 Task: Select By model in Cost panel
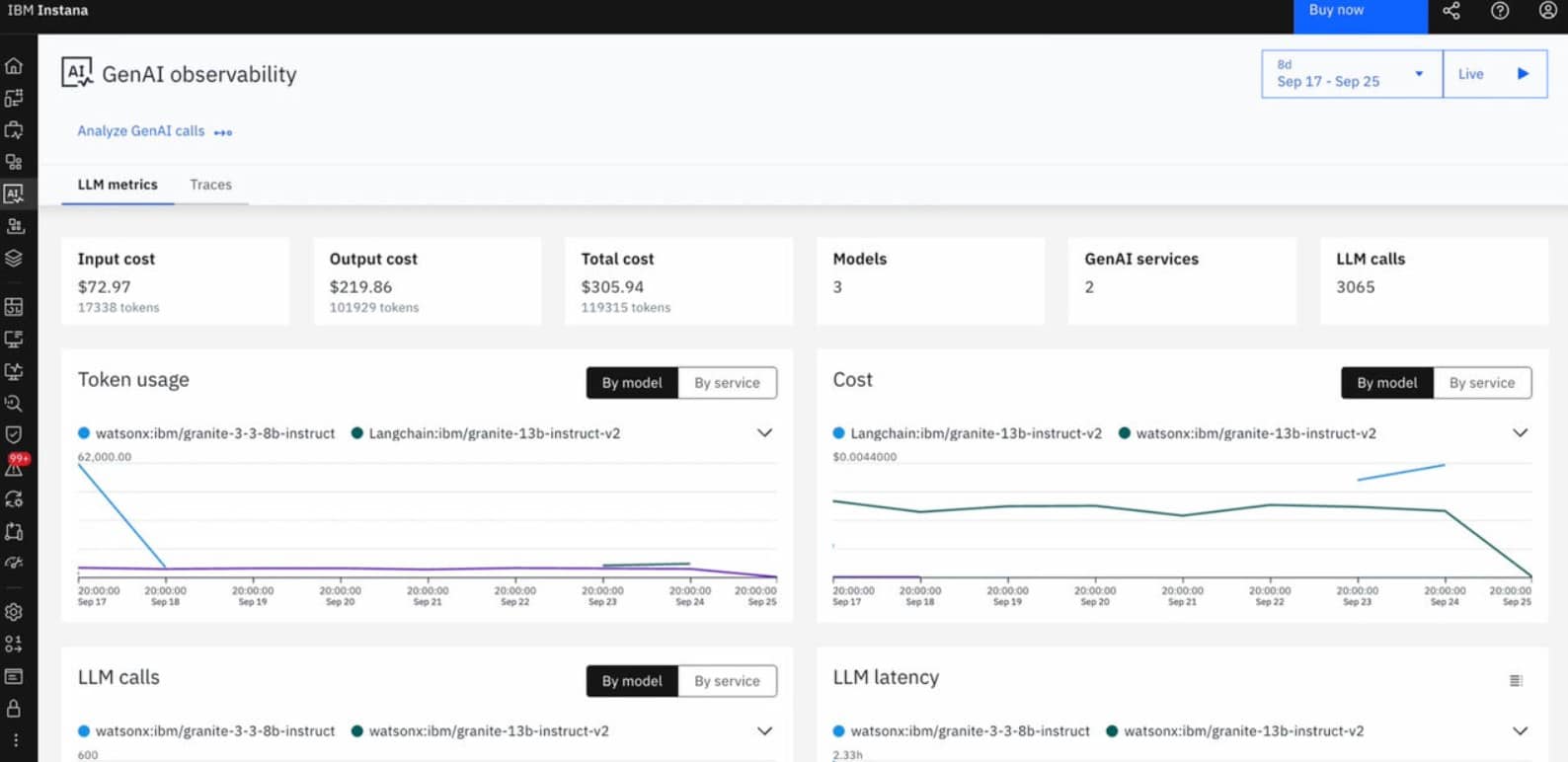[1386, 383]
